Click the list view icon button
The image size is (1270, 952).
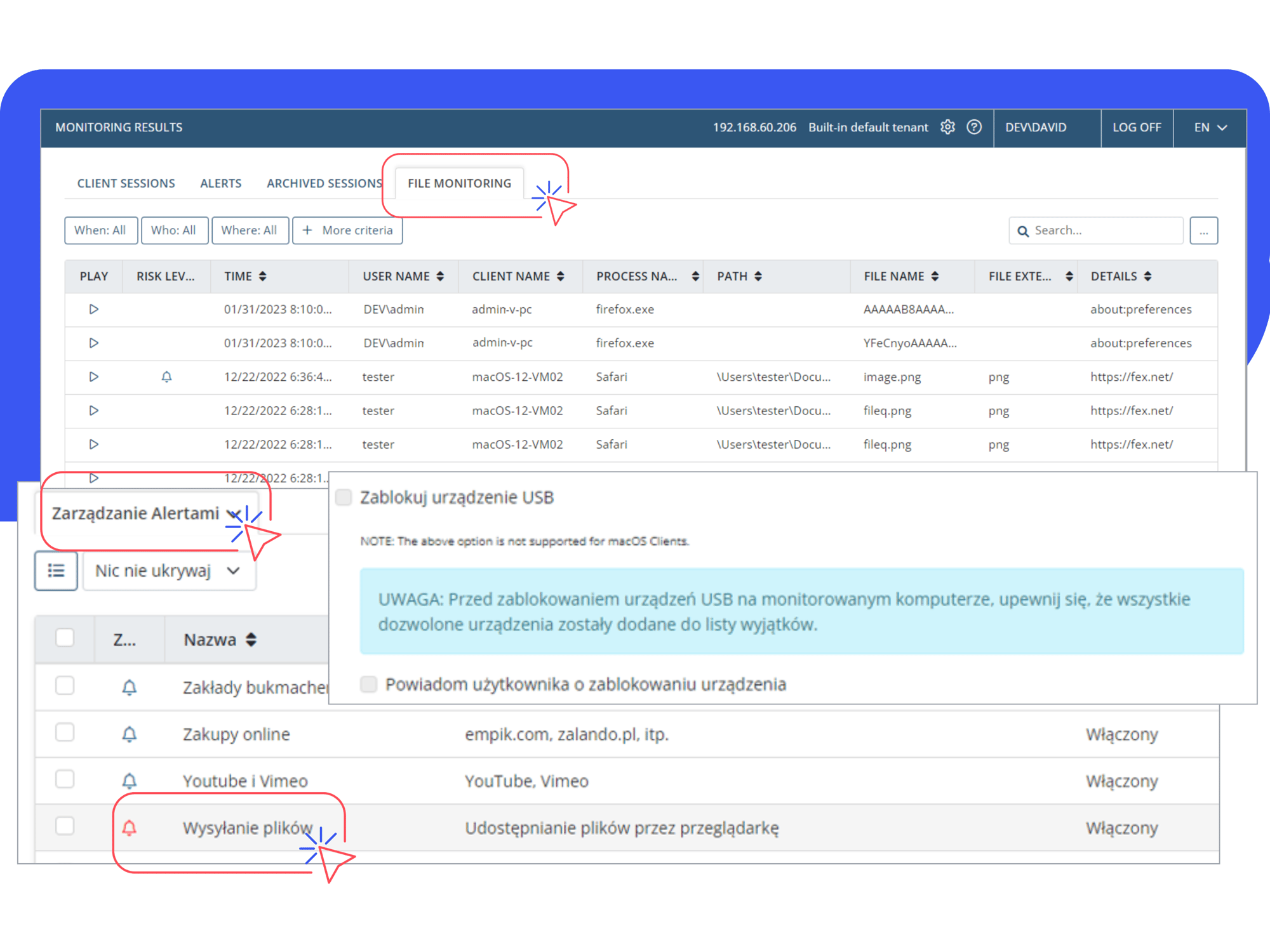(56, 571)
